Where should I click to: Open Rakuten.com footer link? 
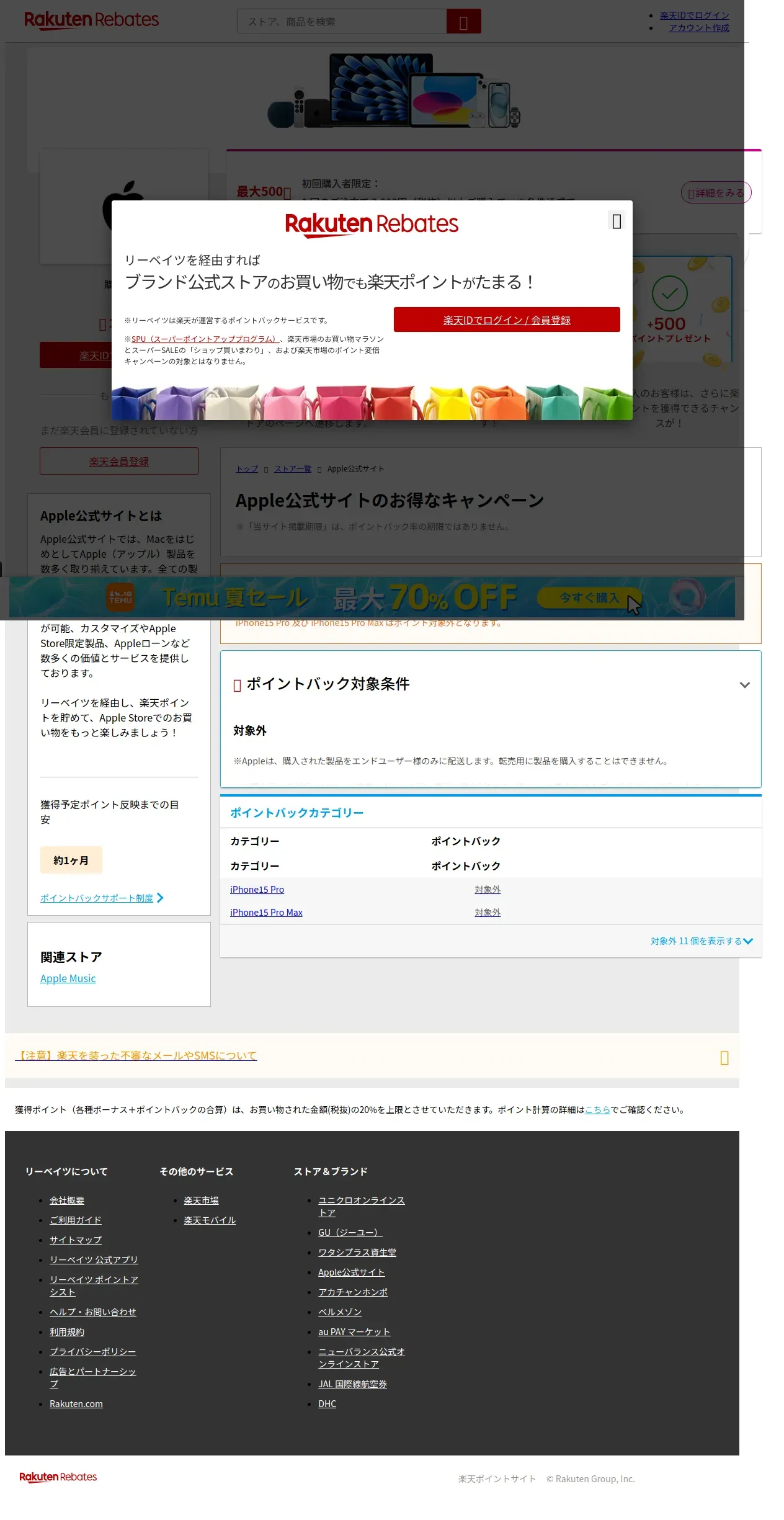coord(76,1404)
